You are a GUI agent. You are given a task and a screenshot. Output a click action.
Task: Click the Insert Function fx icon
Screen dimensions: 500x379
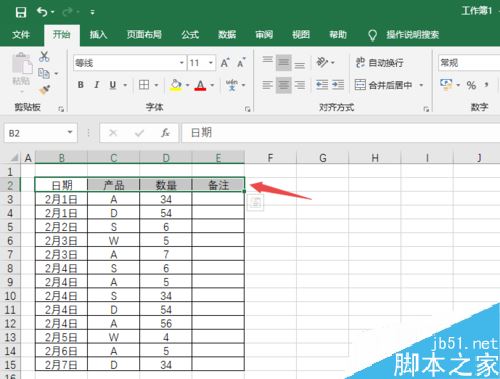(x=165, y=133)
